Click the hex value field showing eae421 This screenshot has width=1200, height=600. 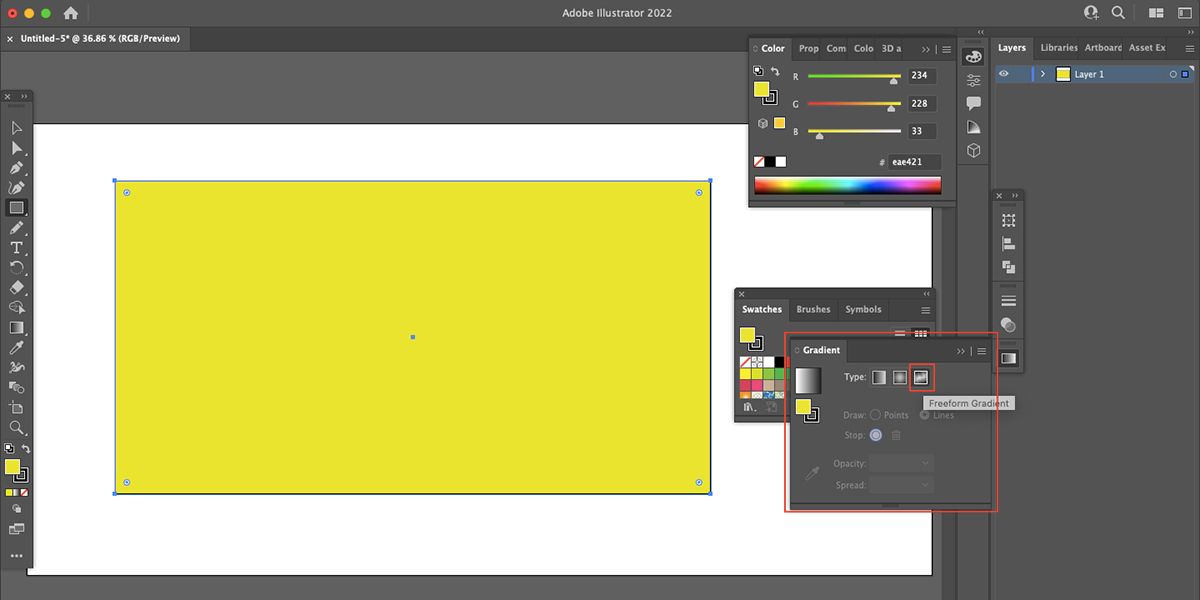tap(914, 161)
